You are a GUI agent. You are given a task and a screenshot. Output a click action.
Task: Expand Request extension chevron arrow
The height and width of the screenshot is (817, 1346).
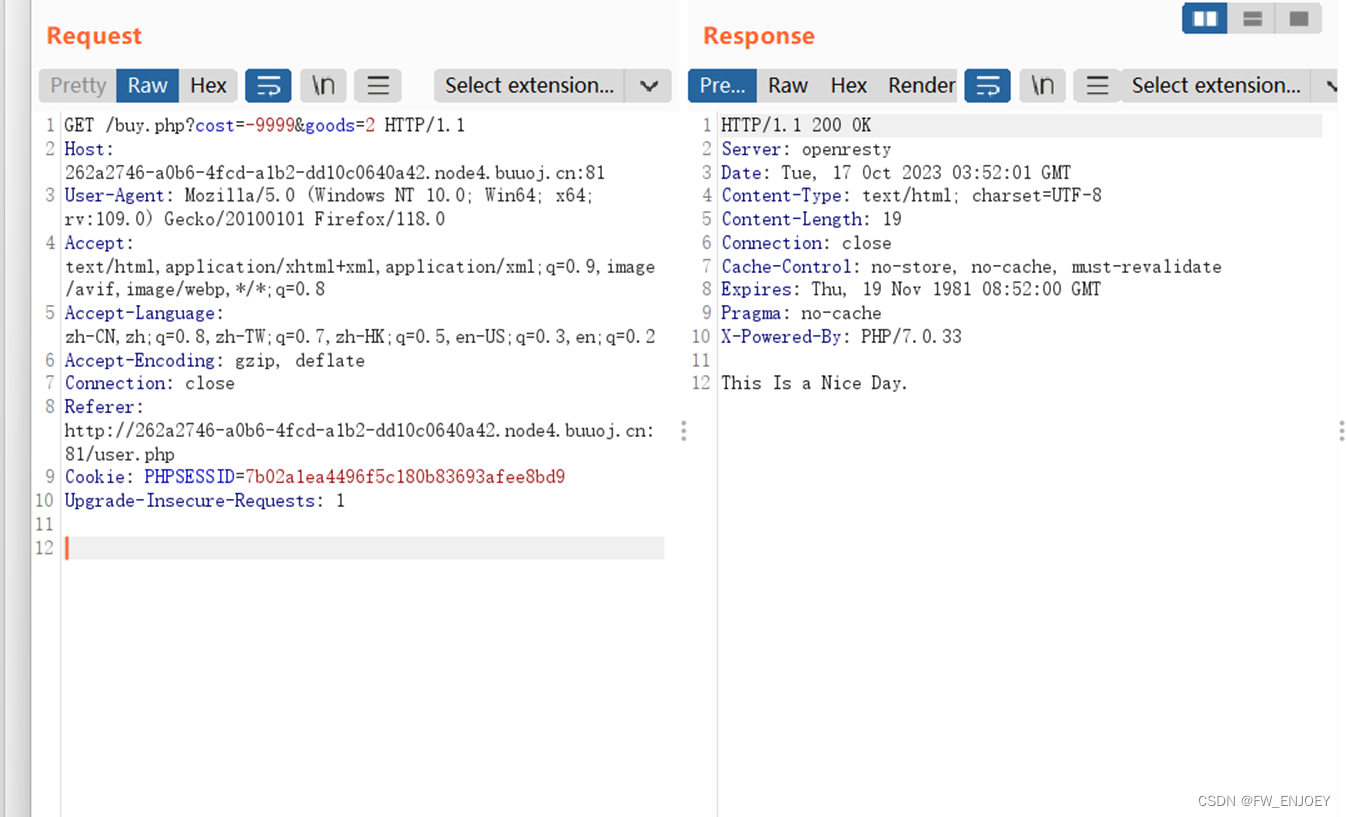(648, 86)
